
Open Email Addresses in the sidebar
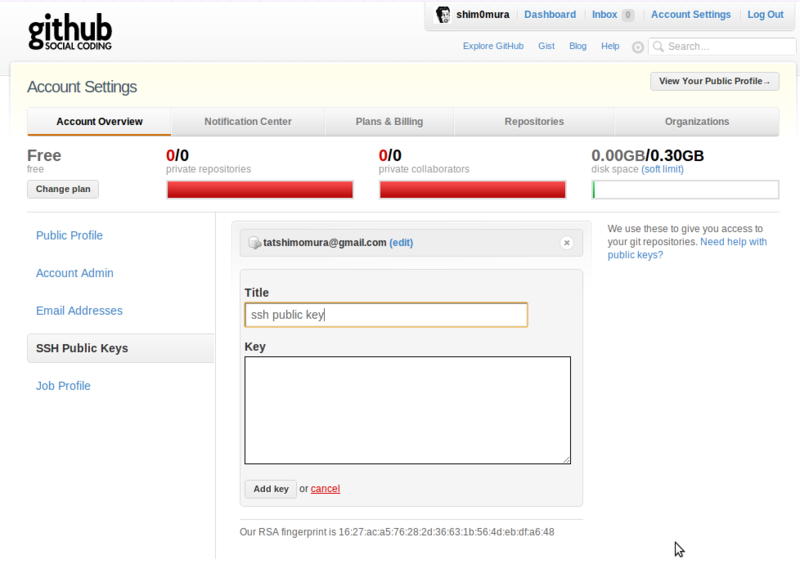[x=79, y=311]
